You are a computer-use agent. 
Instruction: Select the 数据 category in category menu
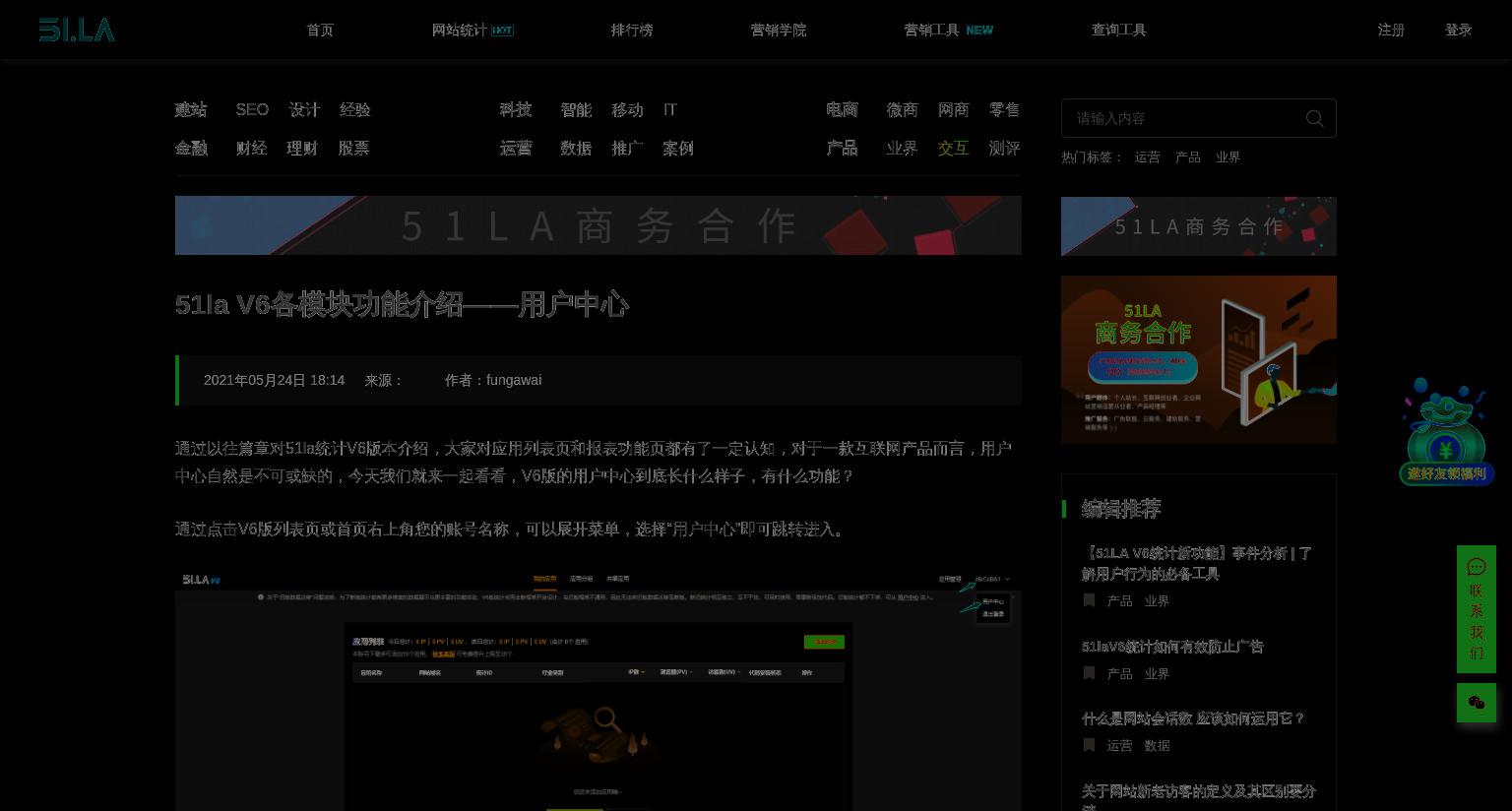click(576, 148)
